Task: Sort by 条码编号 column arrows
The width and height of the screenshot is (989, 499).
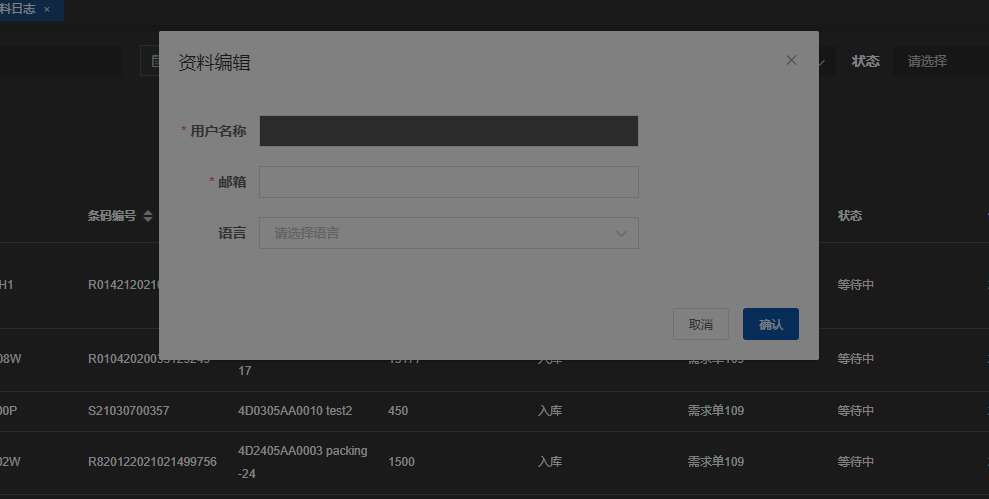Action: 148,216
